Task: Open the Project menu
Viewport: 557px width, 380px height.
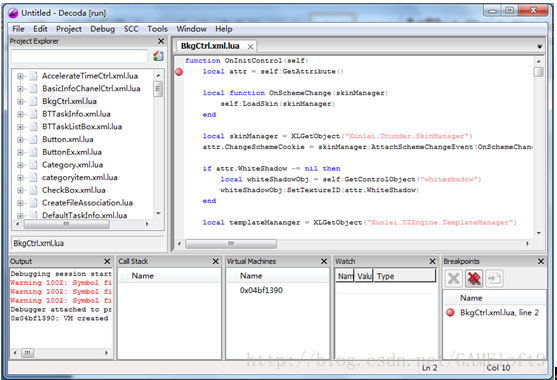Action: [x=69, y=29]
